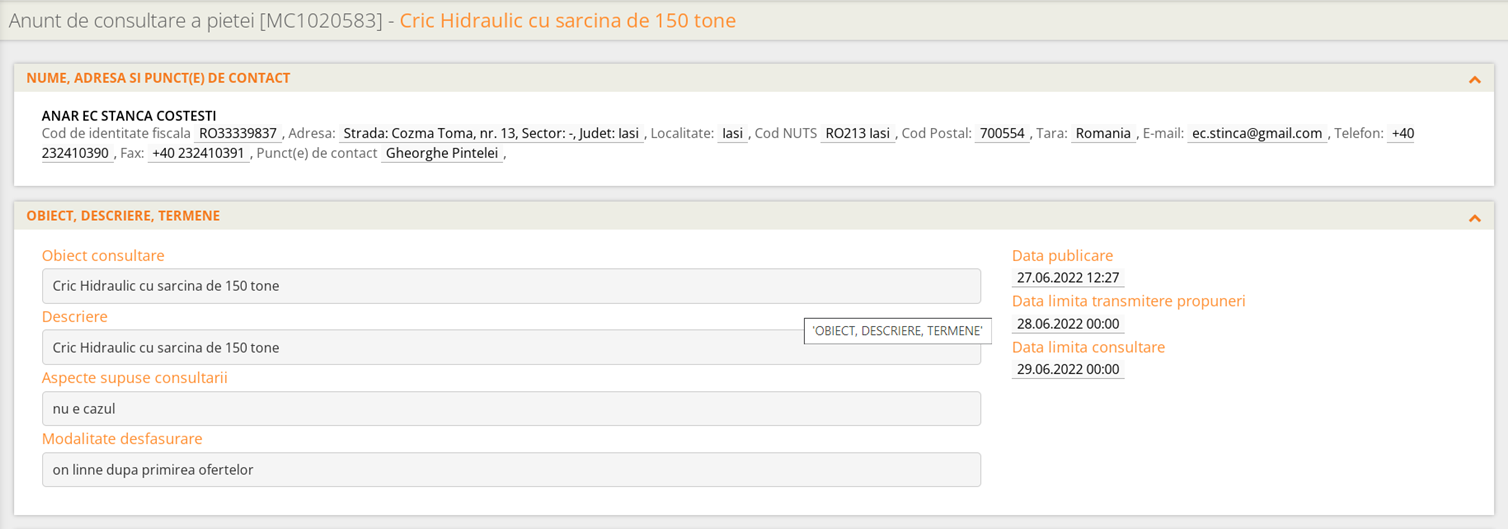Click the postal code 700554
Image resolution: width=1508 pixels, height=529 pixels.
(1002, 133)
